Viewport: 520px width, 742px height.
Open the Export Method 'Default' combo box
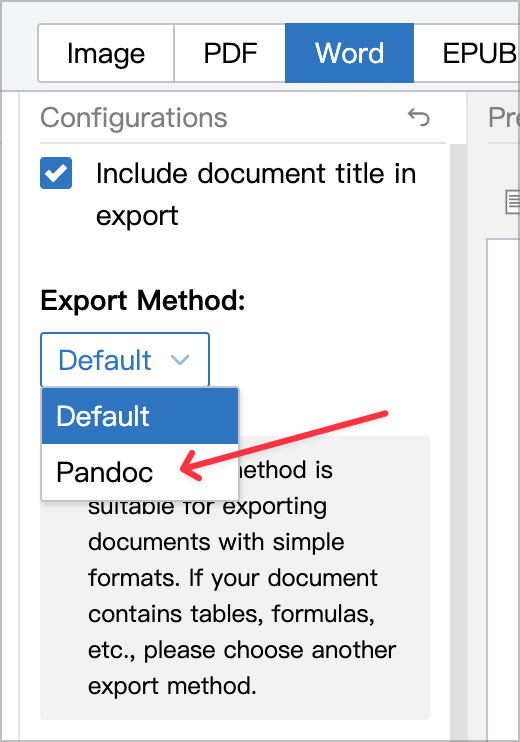tap(125, 360)
